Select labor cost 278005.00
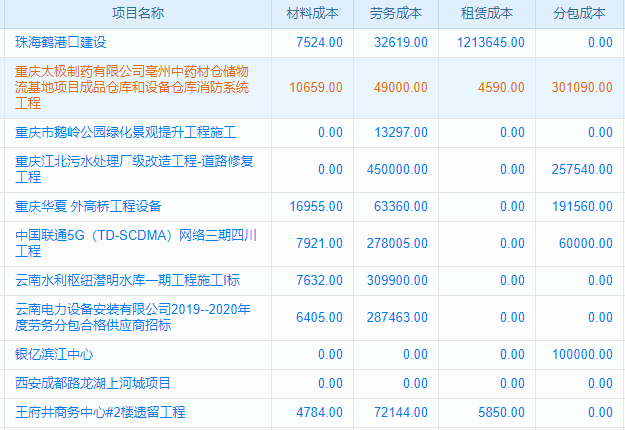 point(397,243)
